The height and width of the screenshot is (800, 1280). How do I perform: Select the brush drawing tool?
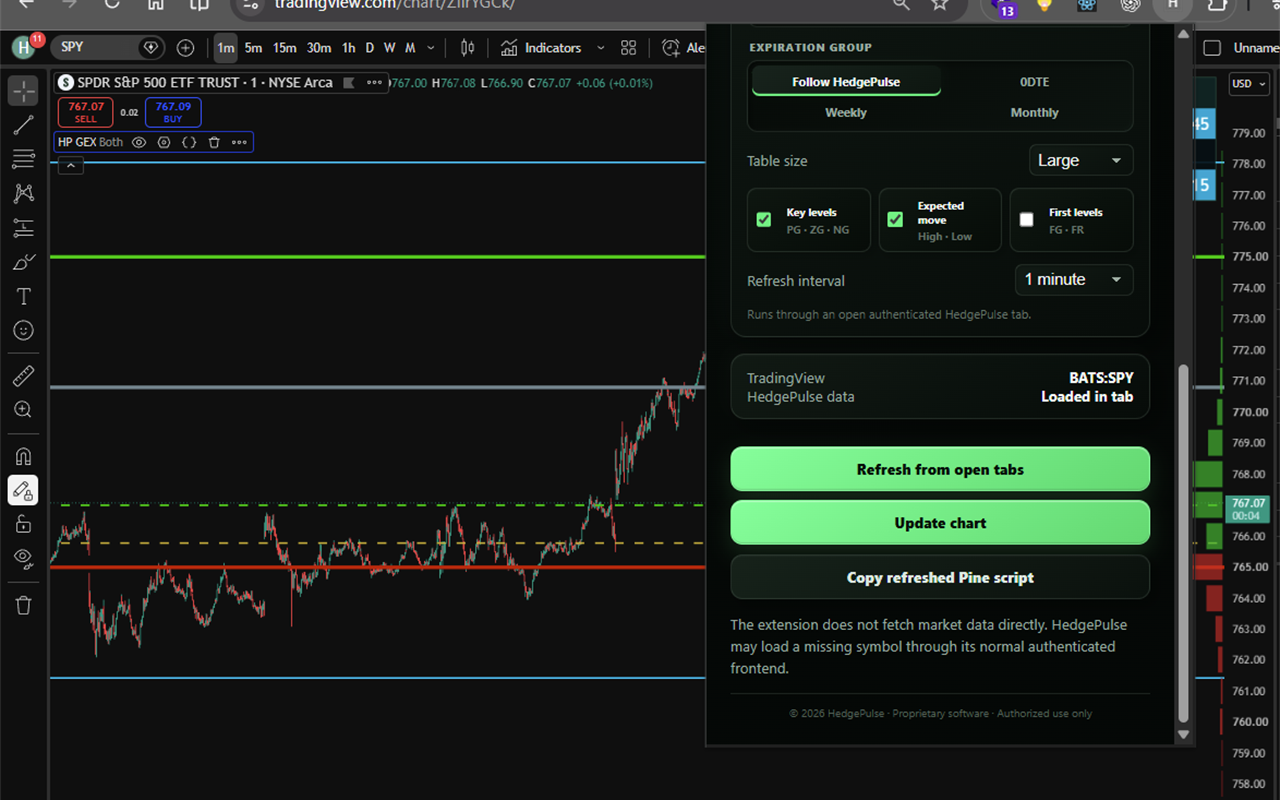click(23, 262)
